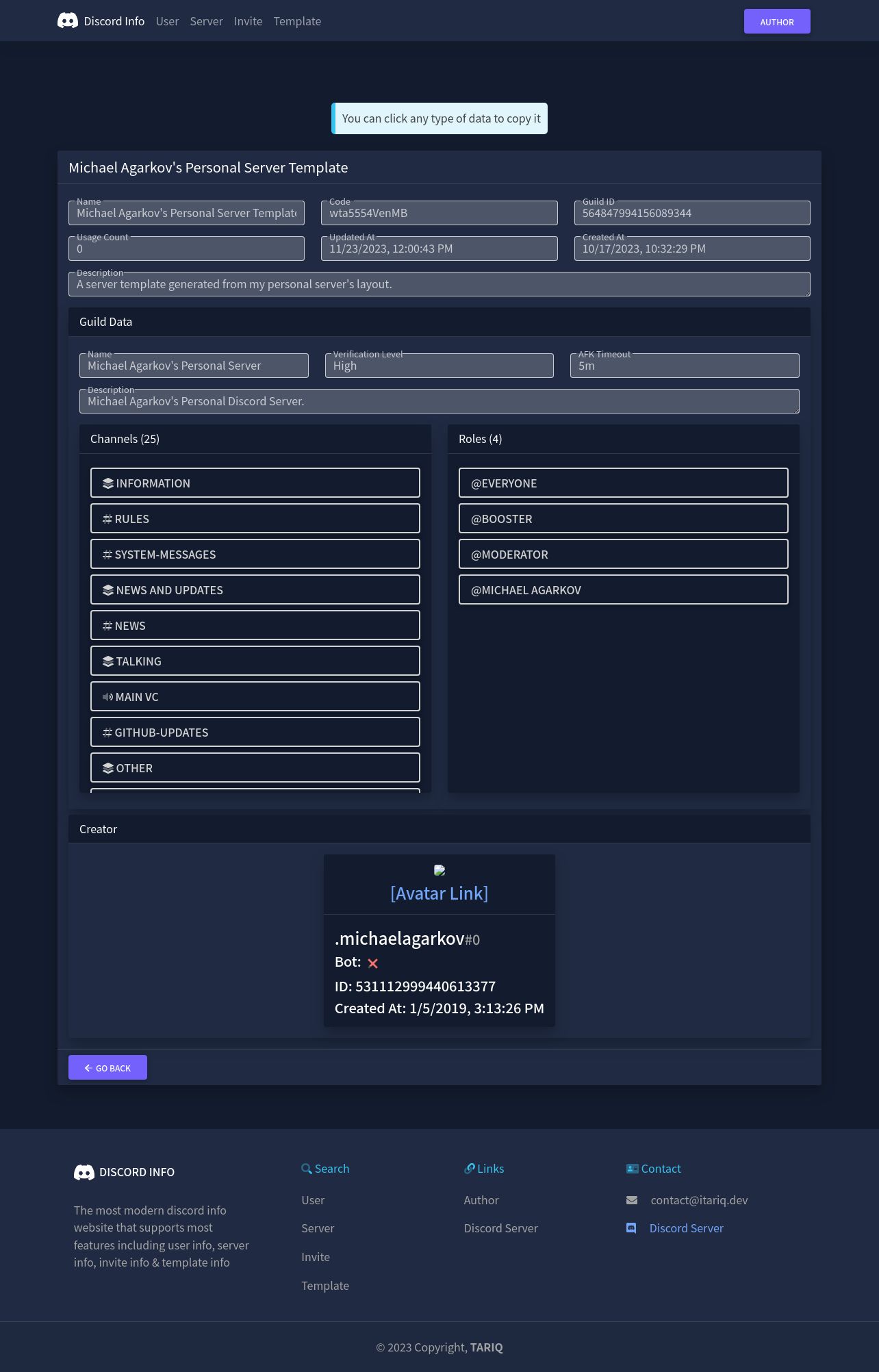Click the hash icon beside GITHUB-UPDATES
This screenshot has width=879, height=1372.
tap(107, 733)
